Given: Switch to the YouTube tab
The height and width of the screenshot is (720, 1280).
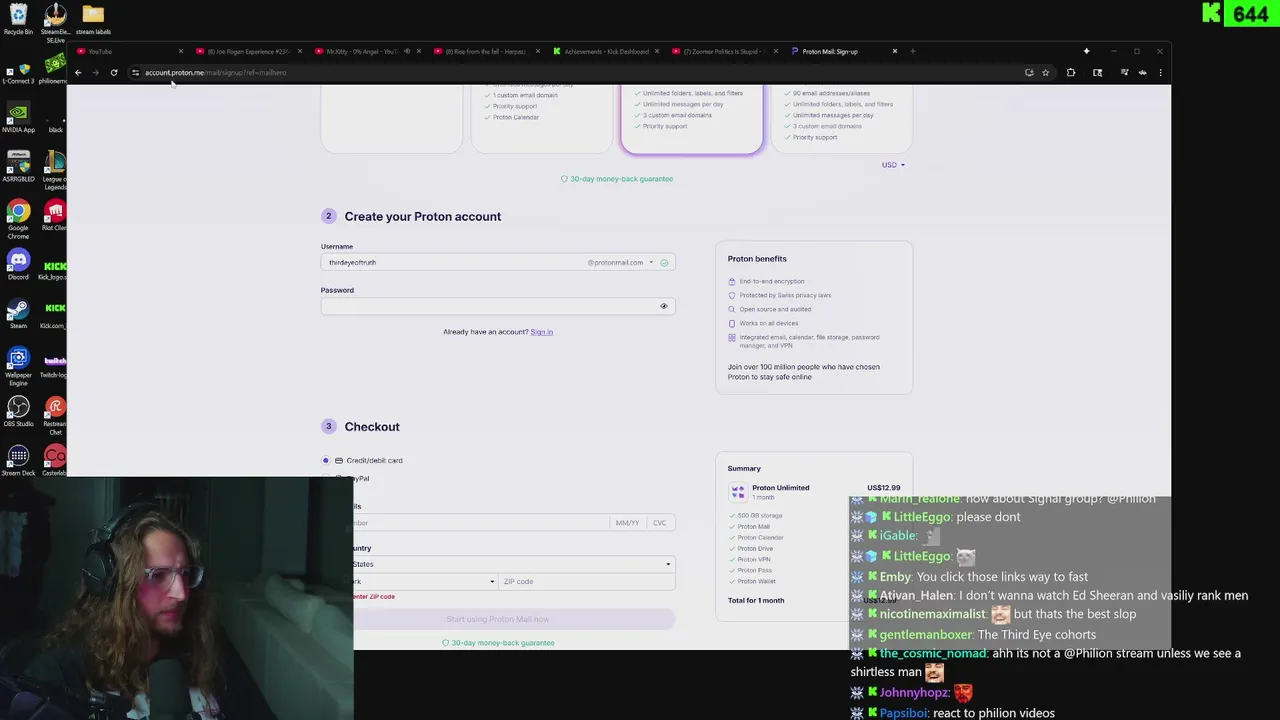Looking at the screenshot, I should pos(129,51).
